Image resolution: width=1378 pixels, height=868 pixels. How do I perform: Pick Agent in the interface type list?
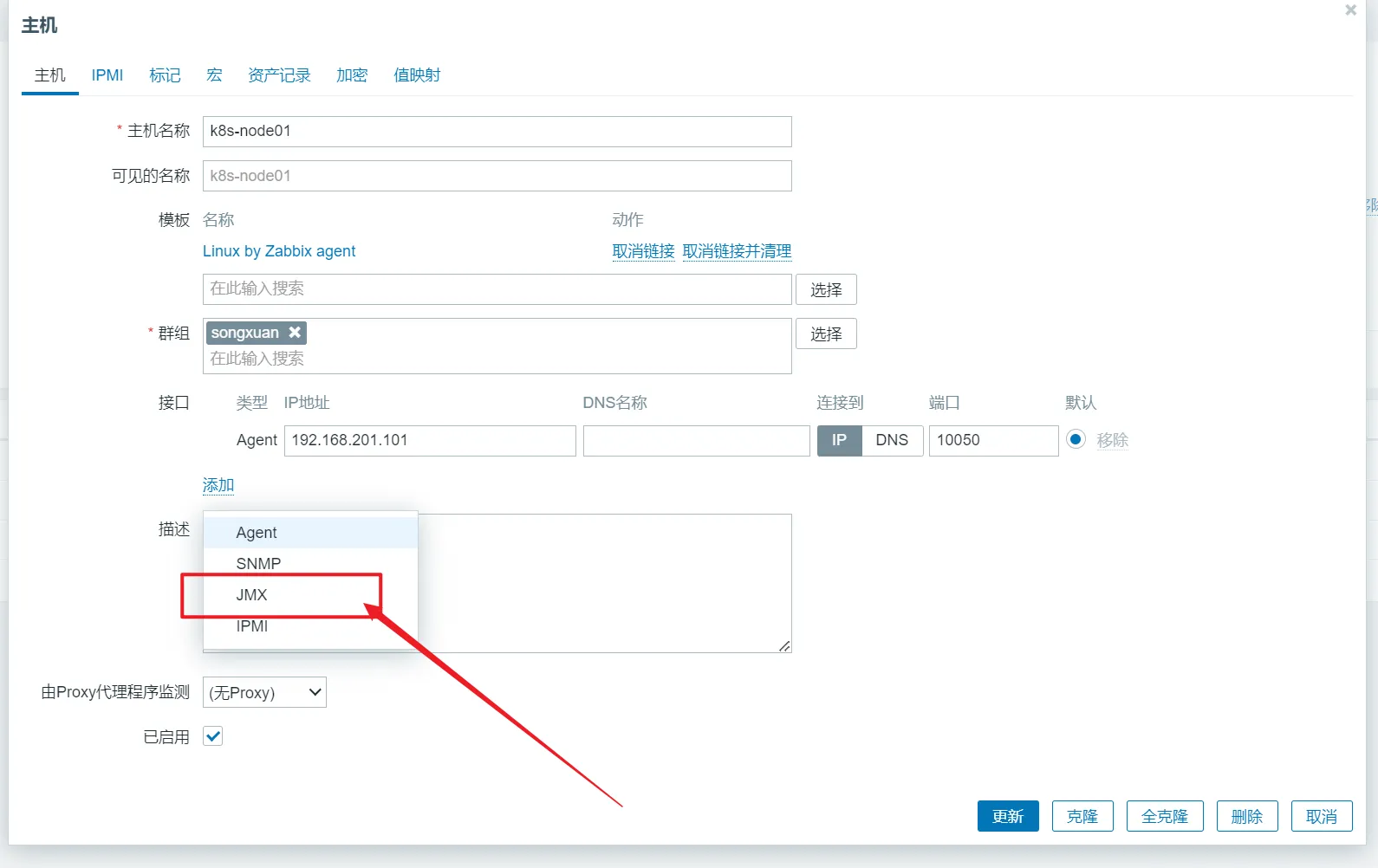coord(257,533)
